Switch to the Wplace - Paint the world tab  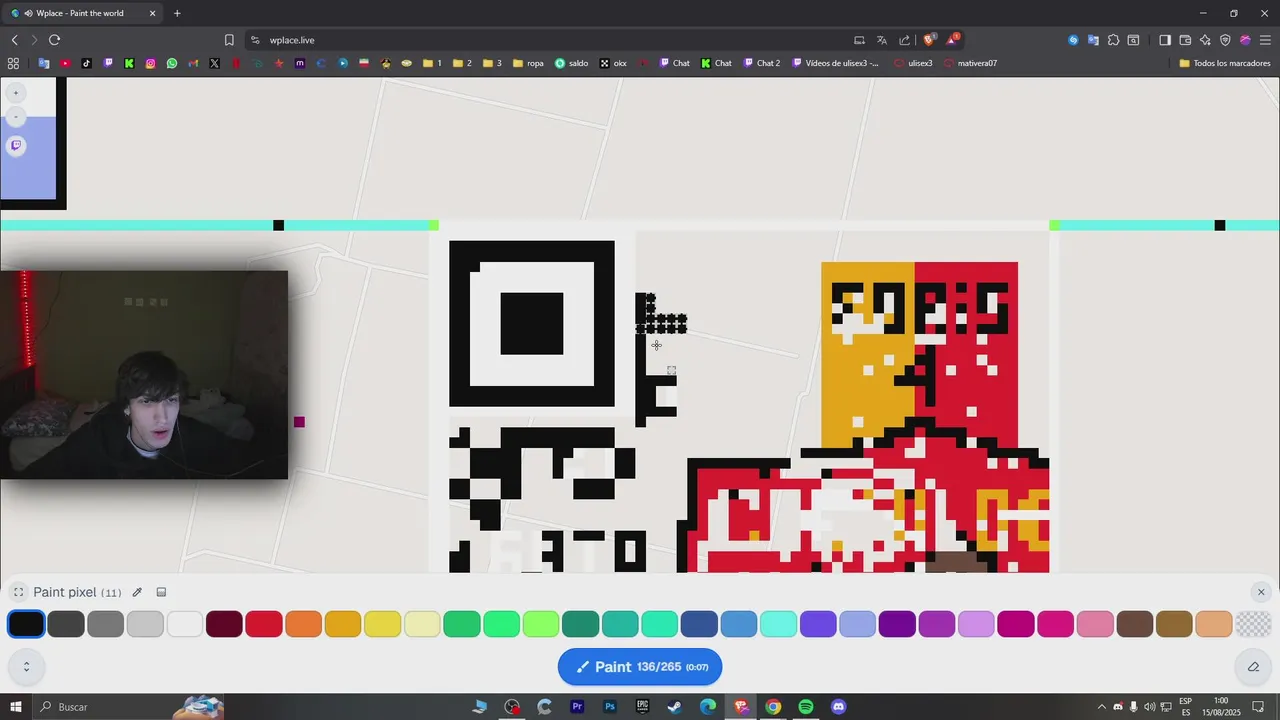point(83,13)
